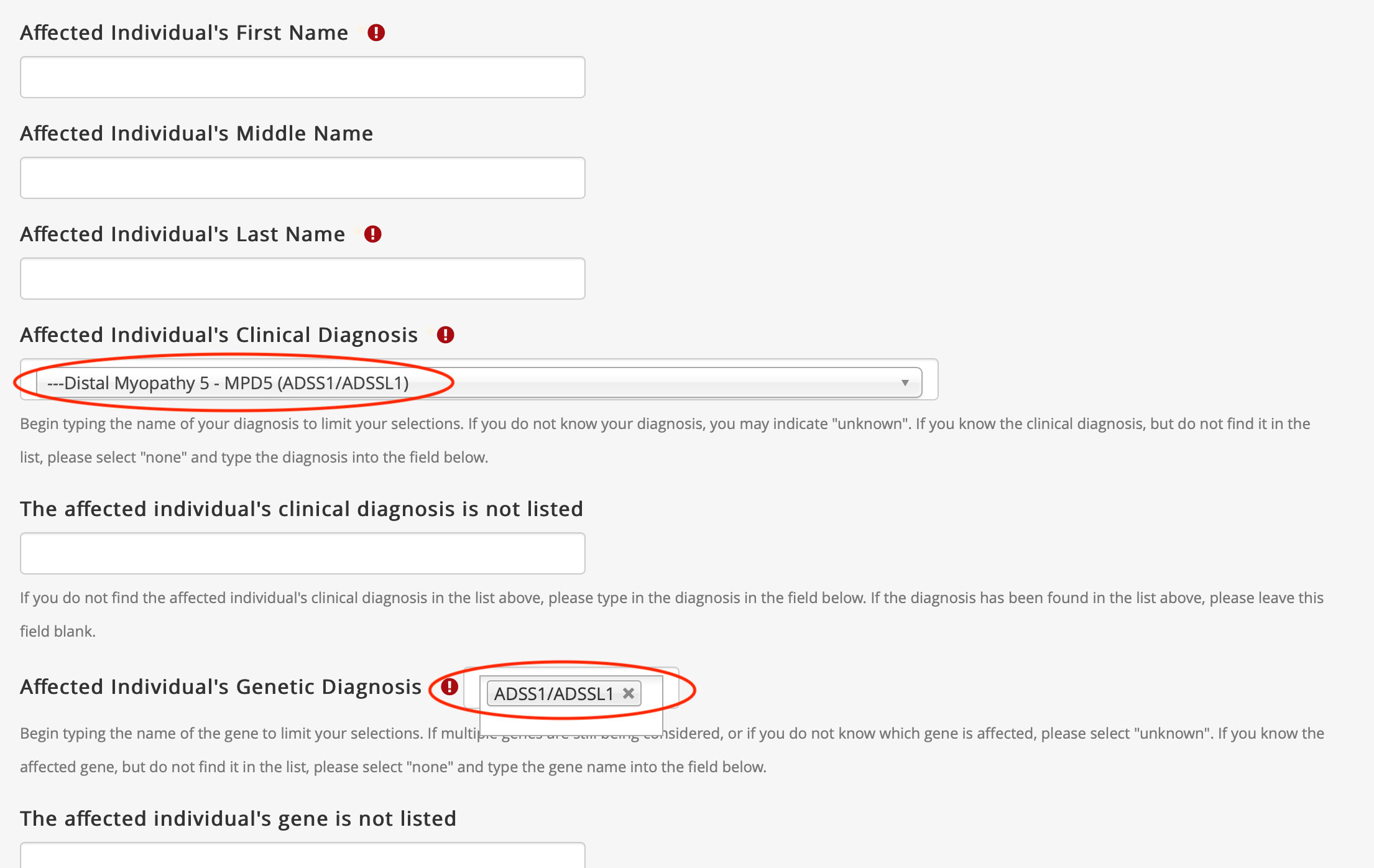Click the alert icon next to Clinical Diagnosis

[445, 335]
